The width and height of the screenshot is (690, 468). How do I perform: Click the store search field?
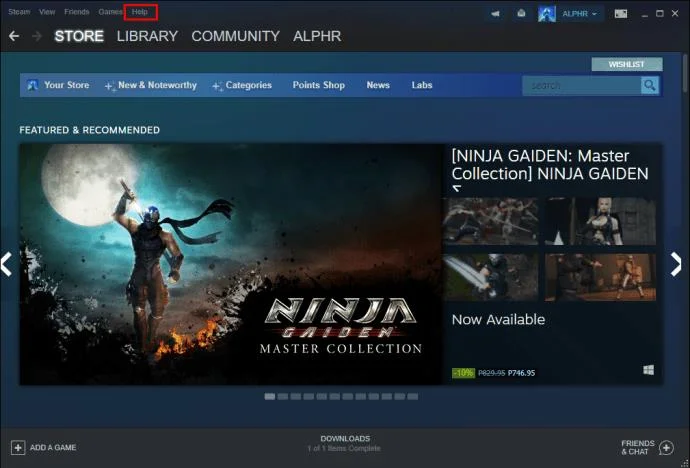581,85
